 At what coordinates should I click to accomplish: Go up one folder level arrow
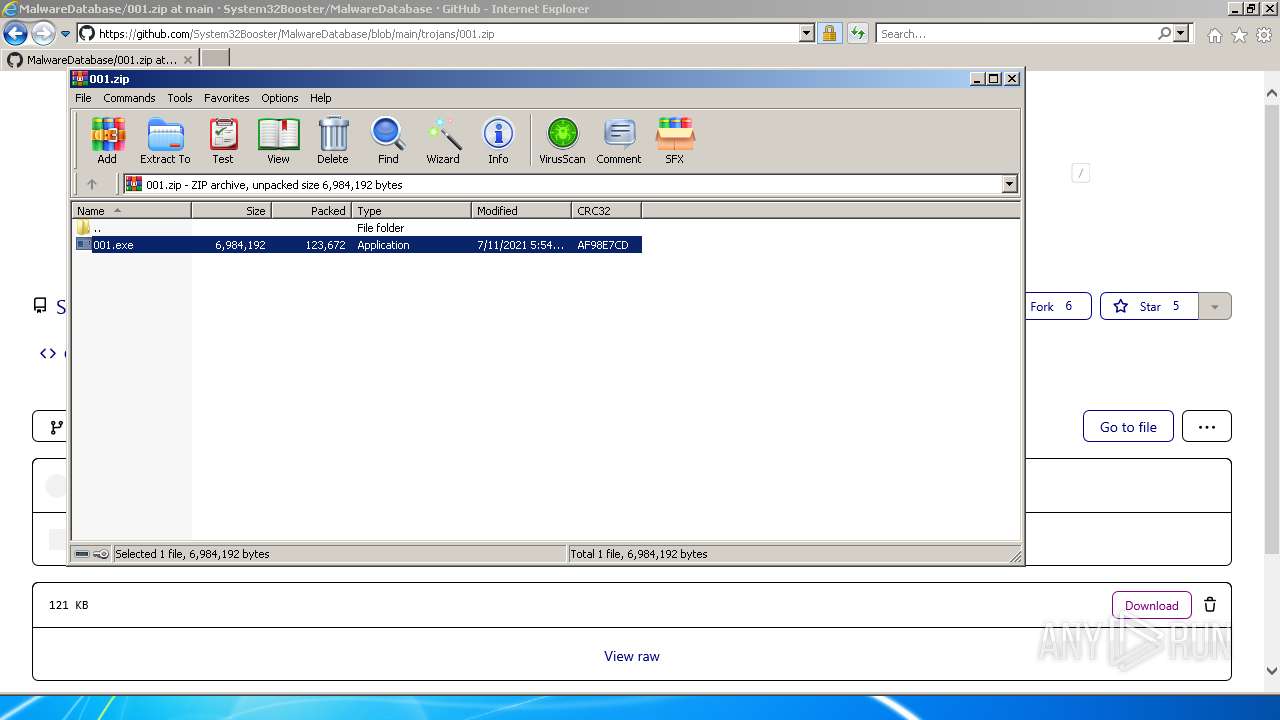coord(92,184)
